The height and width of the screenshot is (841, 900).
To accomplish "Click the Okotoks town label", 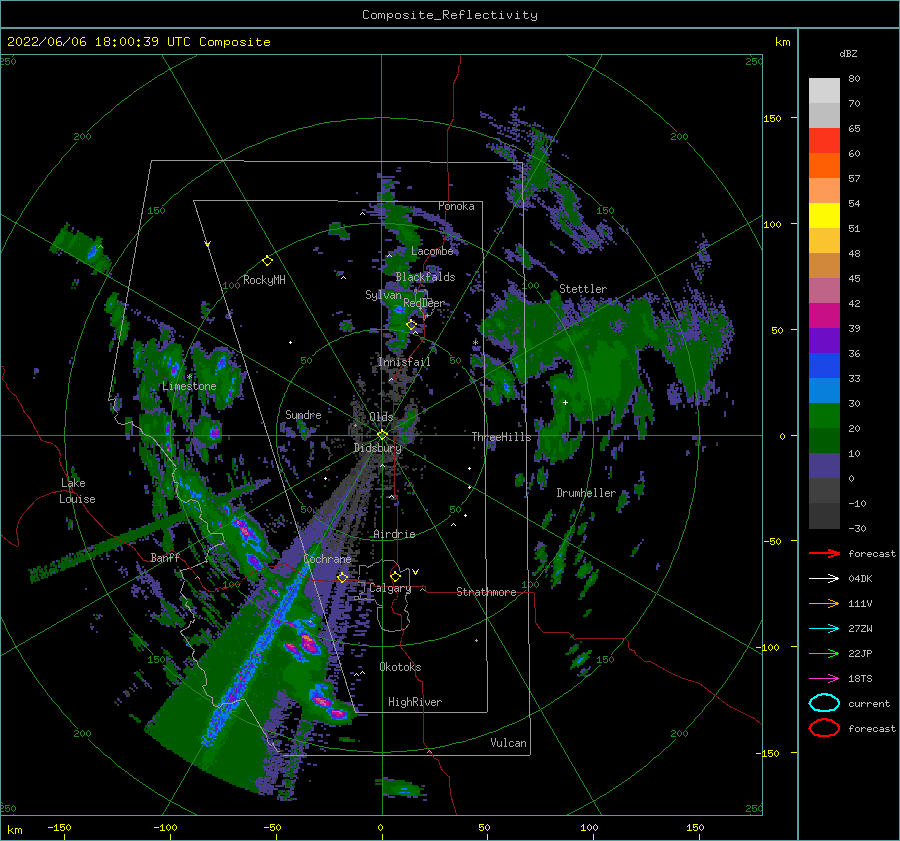I will [x=400, y=667].
